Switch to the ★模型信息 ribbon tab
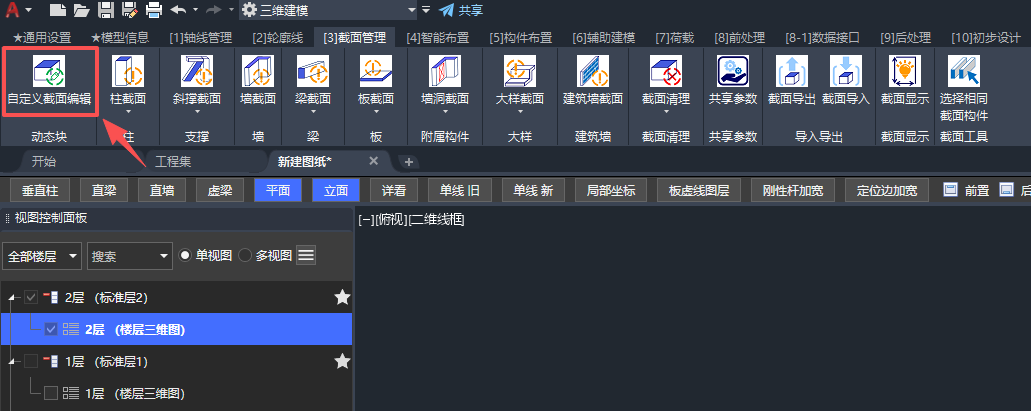 coord(120,37)
